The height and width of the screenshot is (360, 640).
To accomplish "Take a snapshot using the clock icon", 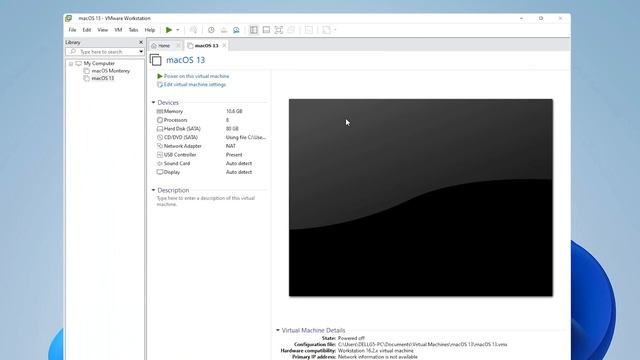I will [211, 30].
